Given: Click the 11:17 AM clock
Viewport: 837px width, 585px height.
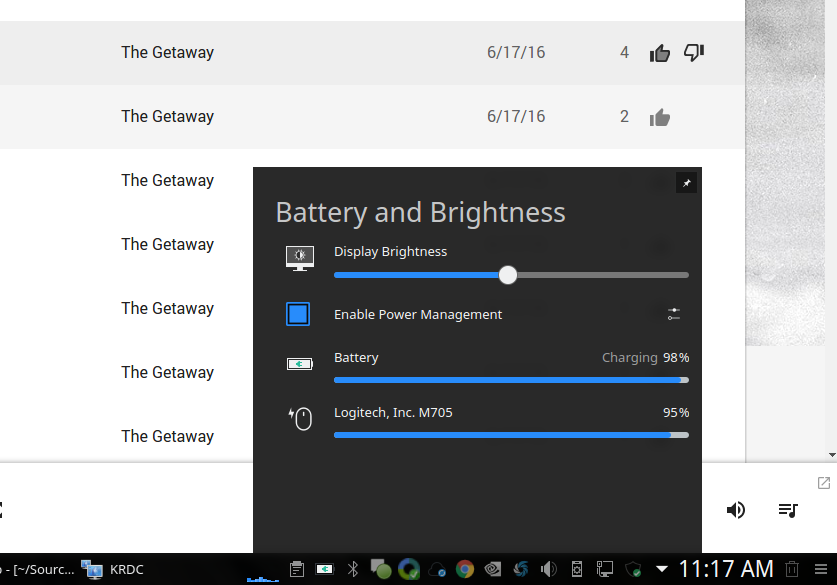Looking at the screenshot, I should tap(726, 570).
